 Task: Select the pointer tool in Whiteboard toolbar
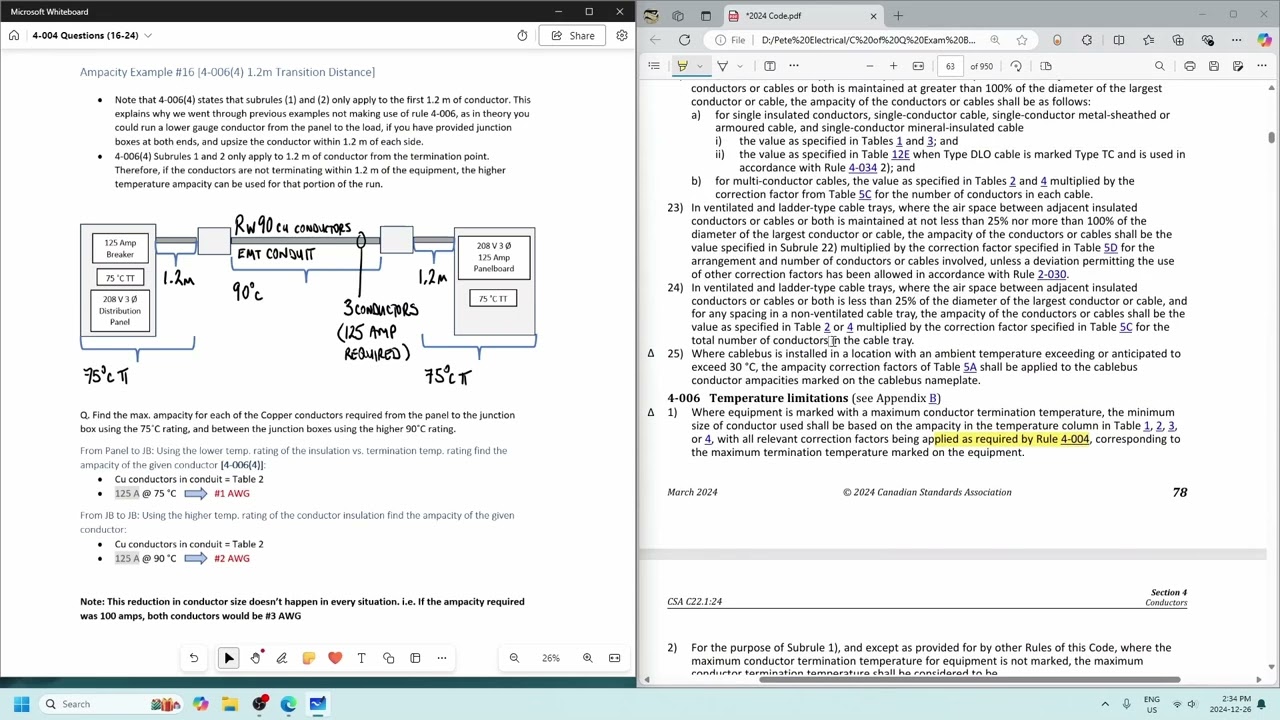coord(229,658)
